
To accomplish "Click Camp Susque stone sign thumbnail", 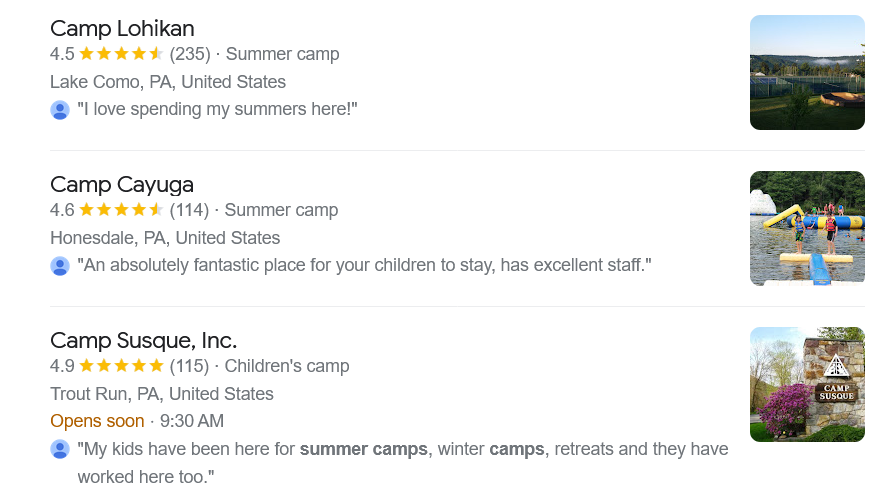I will [x=806, y=384].
